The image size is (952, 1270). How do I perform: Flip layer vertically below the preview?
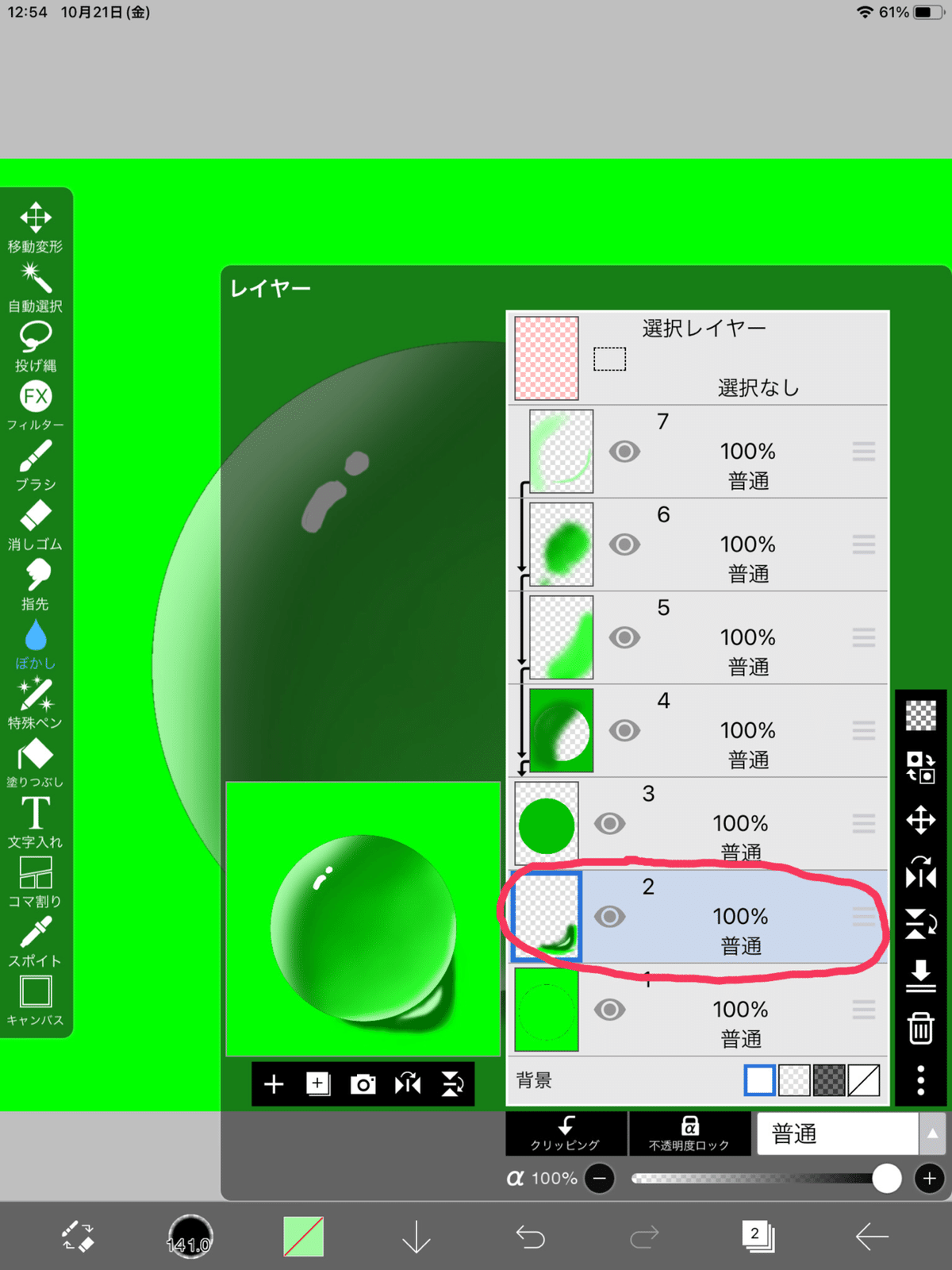(x=453, y=1084)
